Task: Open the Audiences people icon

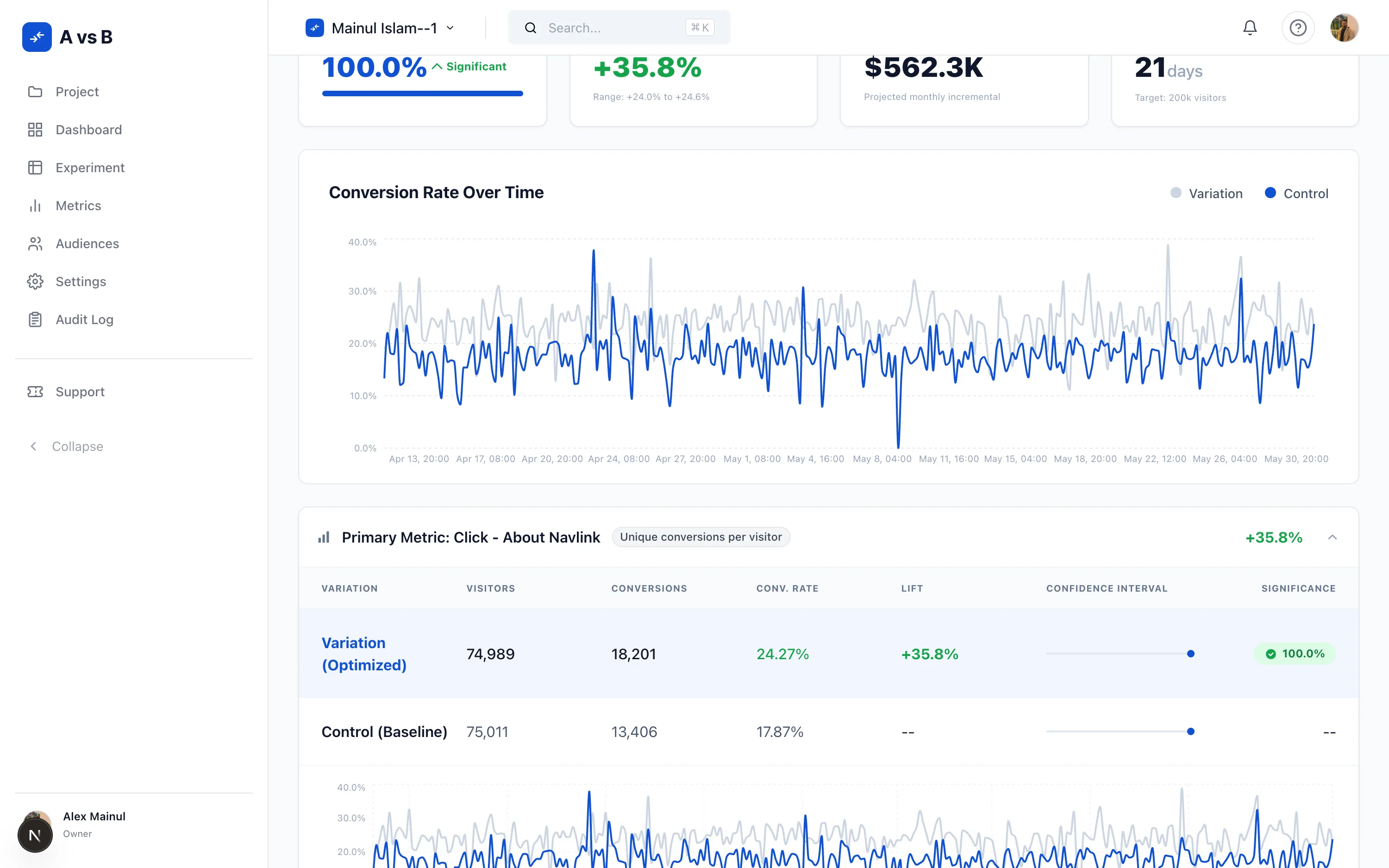Action: coord(35,244)
